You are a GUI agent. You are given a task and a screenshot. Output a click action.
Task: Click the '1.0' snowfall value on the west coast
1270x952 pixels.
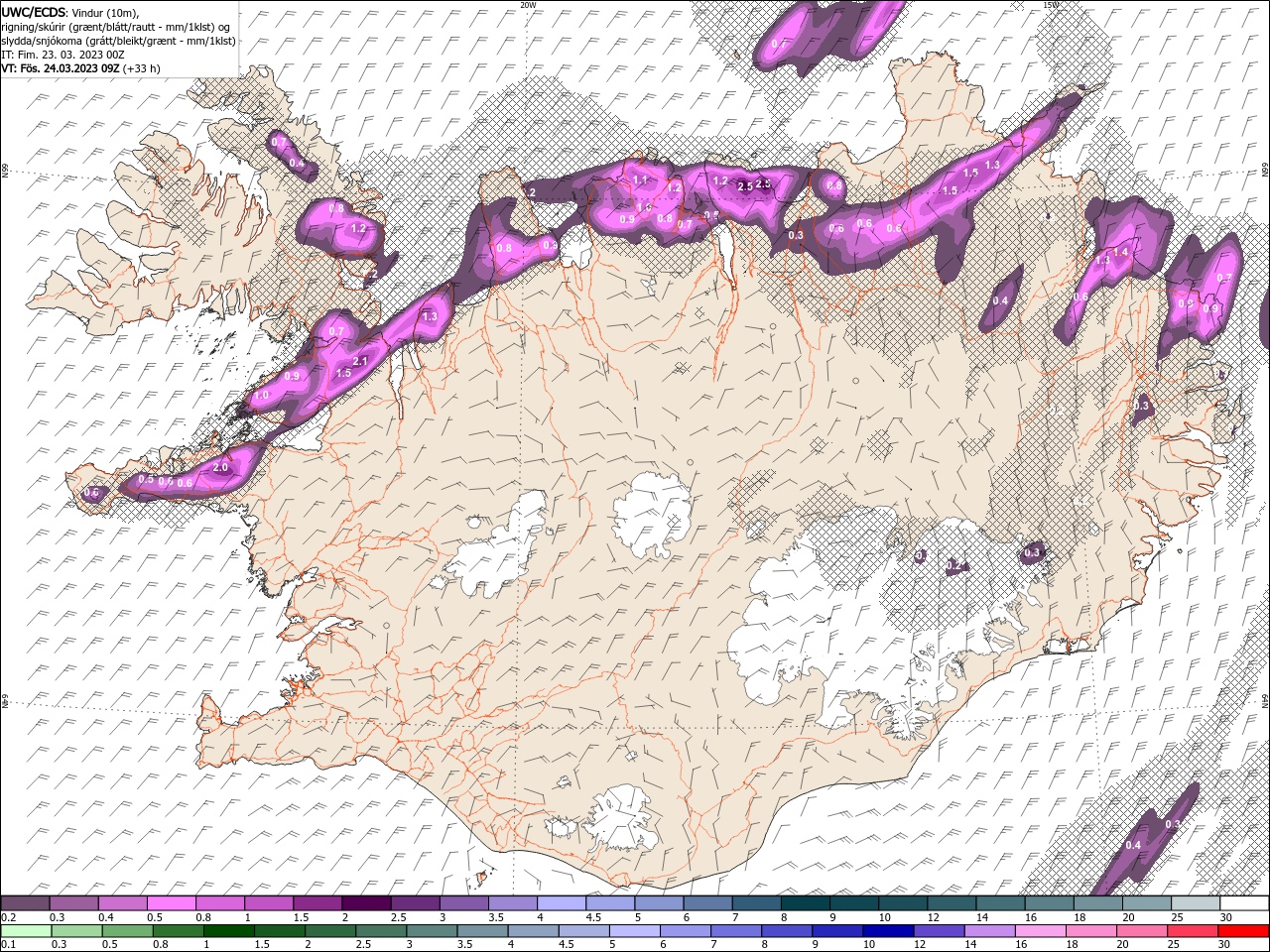point(262,395)
